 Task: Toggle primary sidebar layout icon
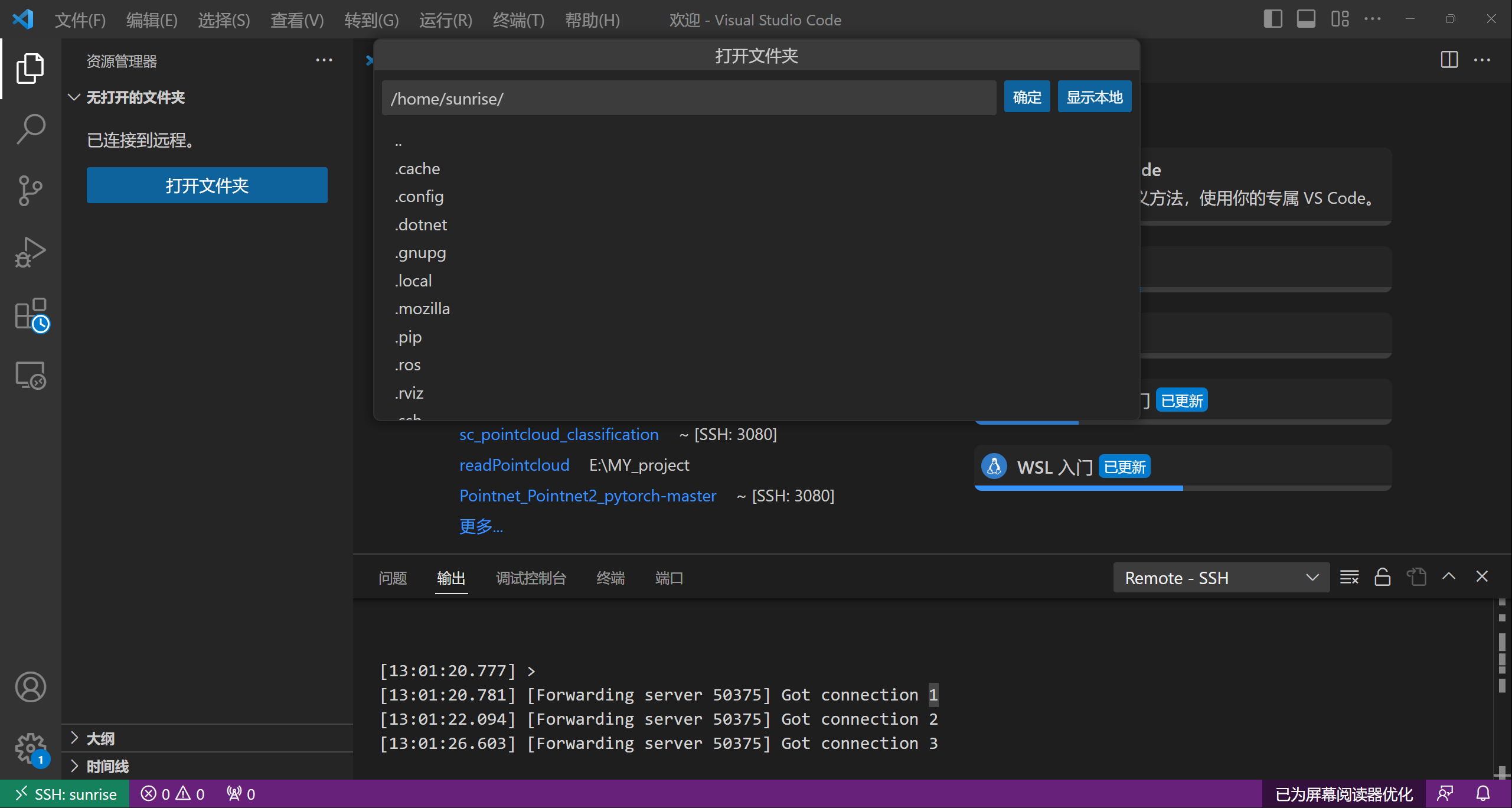point(1273,19)
